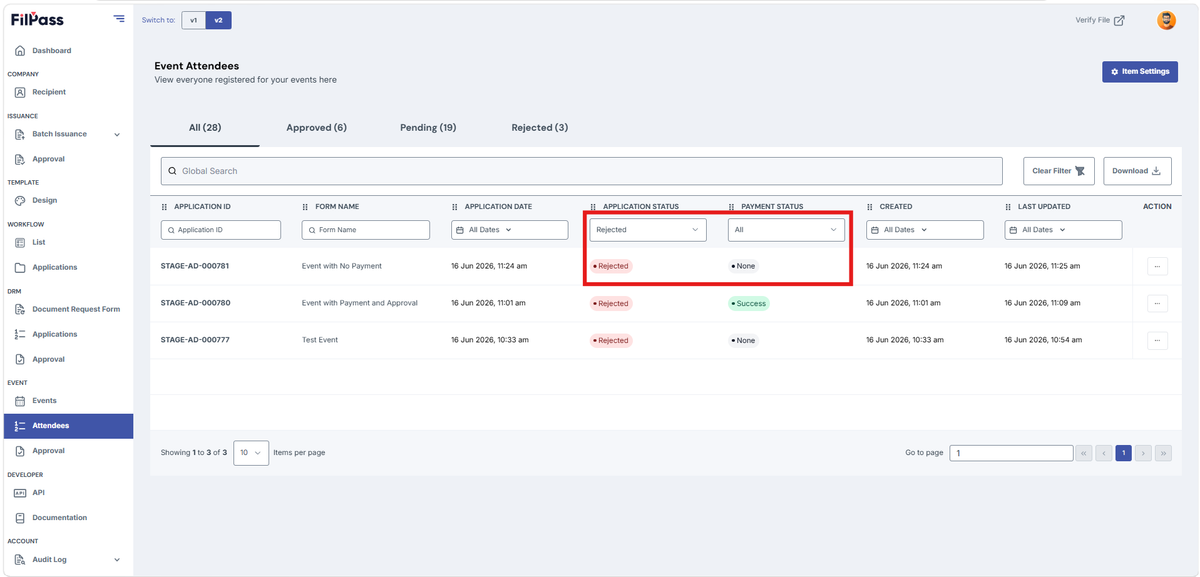1200x577 pixels.
Task: Click drag handle icon of Application ID column
Action: click(165, 207)
